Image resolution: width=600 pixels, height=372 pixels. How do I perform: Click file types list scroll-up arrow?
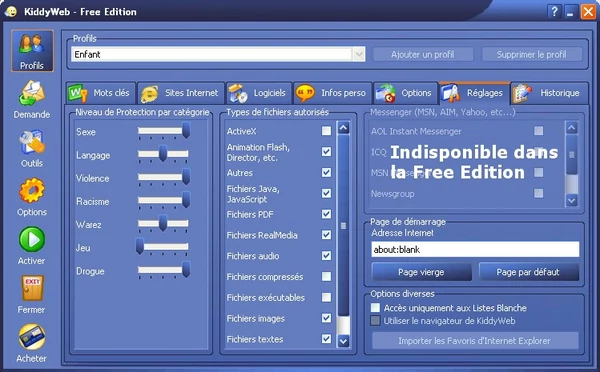click(x=344, y=128)
